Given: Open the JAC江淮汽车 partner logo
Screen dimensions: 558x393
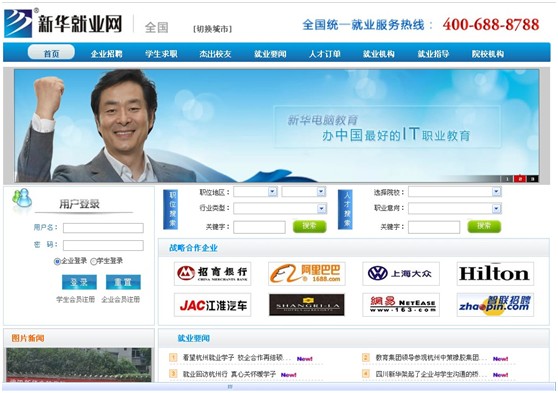Looking at the screenshot, I should coord(212,305).
